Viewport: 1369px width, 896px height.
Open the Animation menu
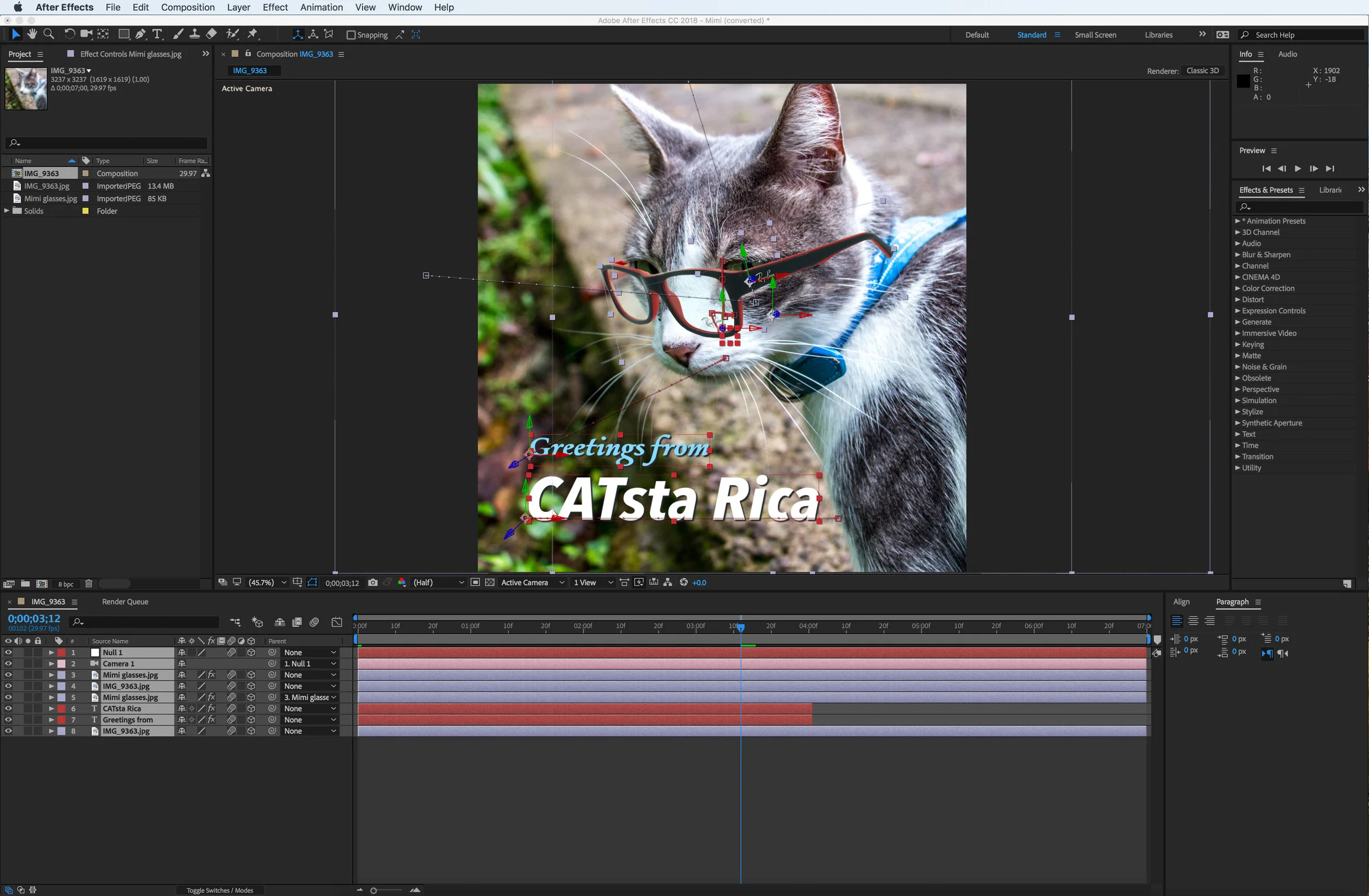pyautogui.click(x=321, y=8)
